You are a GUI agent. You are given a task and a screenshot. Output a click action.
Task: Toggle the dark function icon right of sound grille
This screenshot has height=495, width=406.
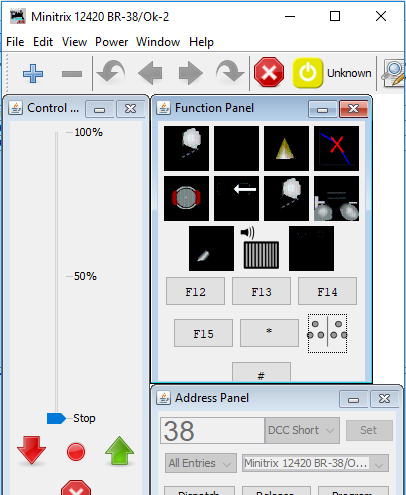tap(311, 248)
